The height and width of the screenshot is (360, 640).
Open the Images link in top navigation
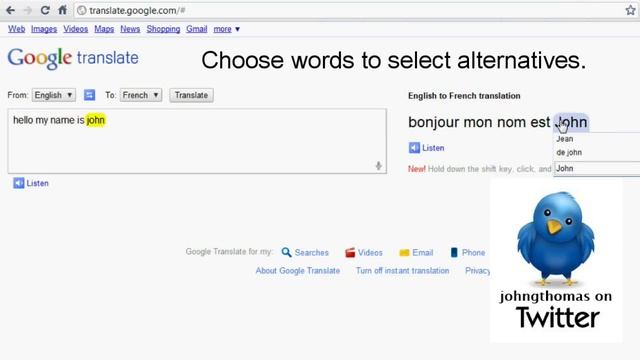pos(44,29)
